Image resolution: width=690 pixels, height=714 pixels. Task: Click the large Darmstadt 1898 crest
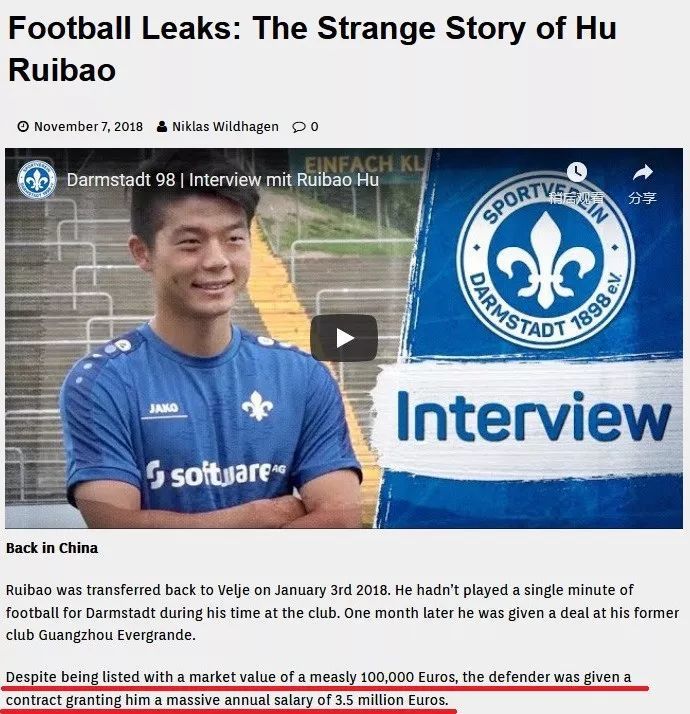click(x=546, y=260)
